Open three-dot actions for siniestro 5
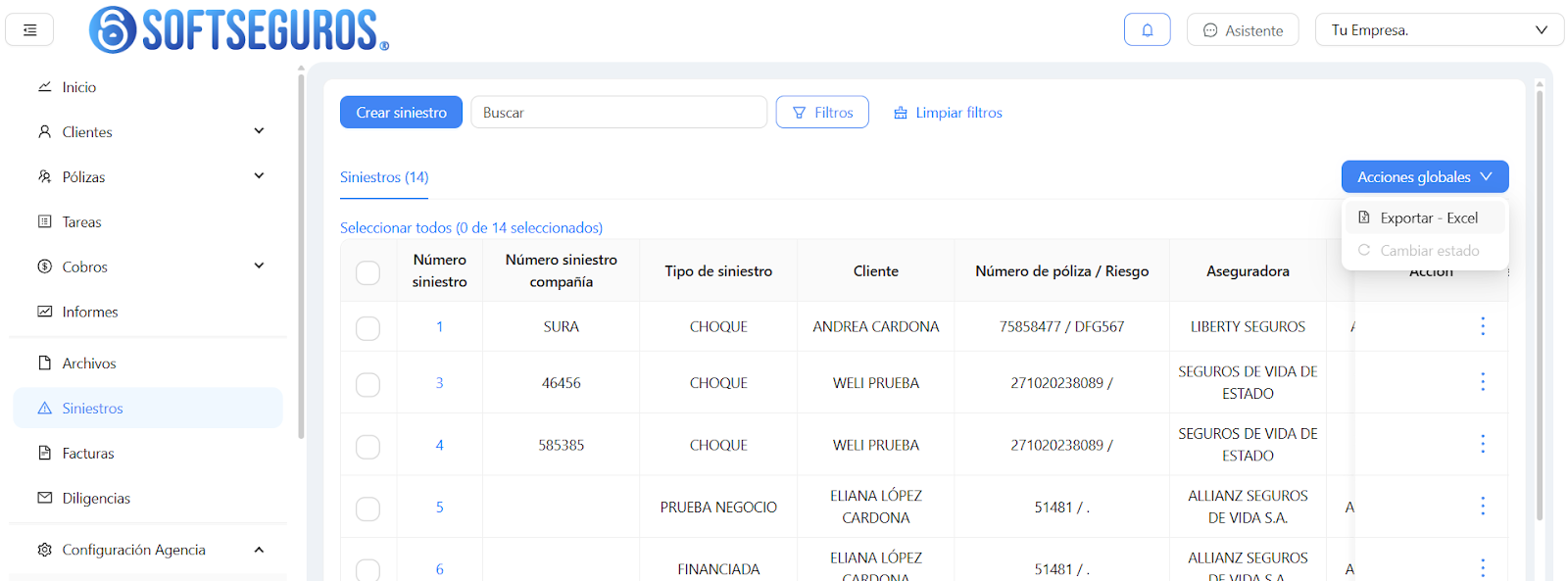This screenshot has height=581, width=1568. 1482,507
